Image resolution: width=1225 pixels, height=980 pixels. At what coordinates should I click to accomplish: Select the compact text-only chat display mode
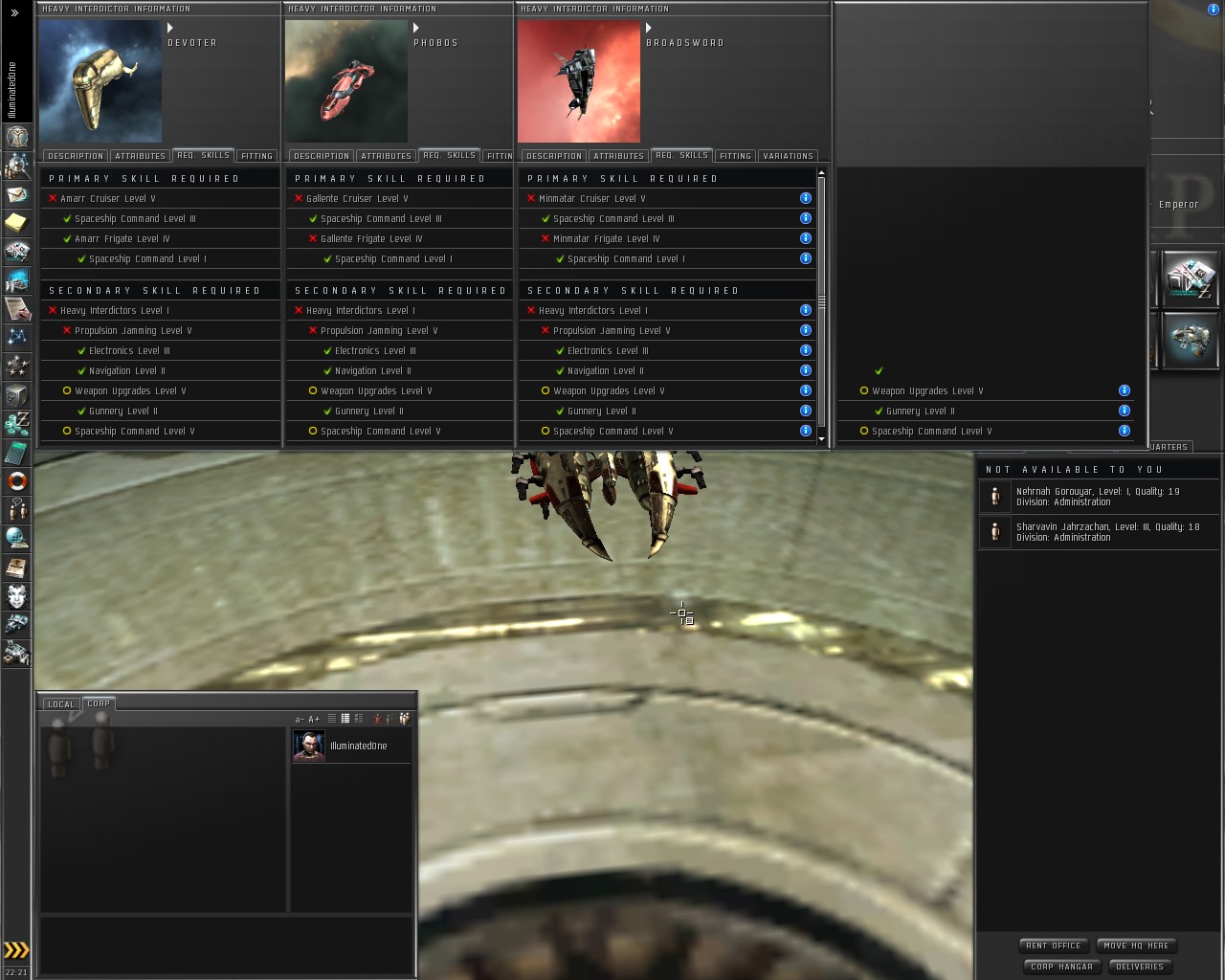click(332, 719)
